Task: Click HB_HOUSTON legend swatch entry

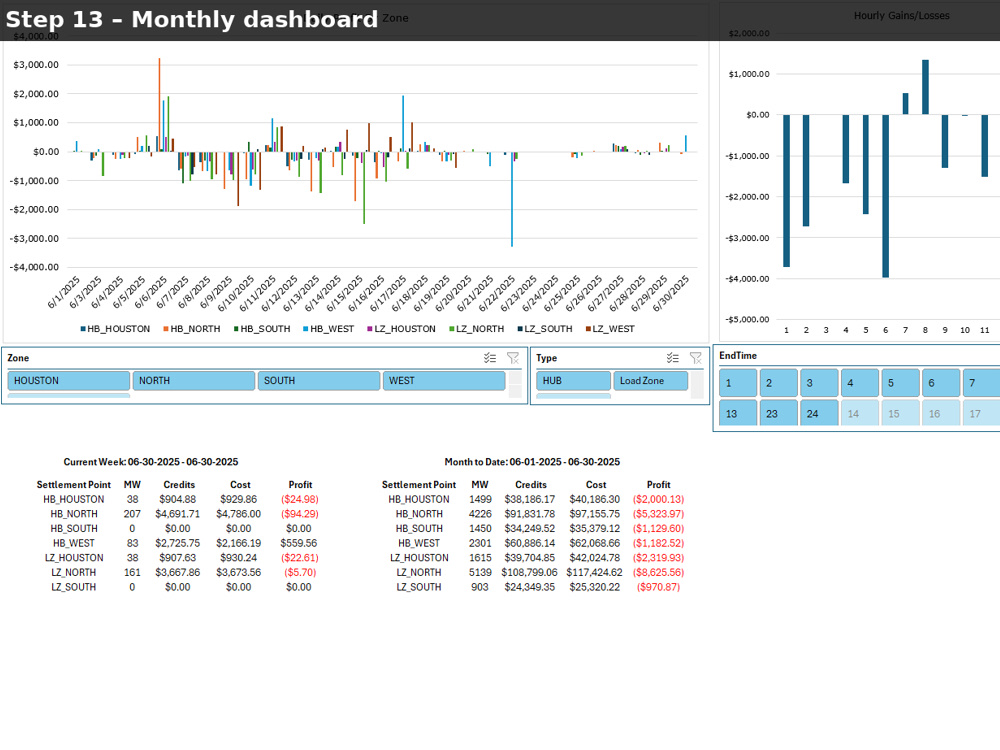Action: 115,329
